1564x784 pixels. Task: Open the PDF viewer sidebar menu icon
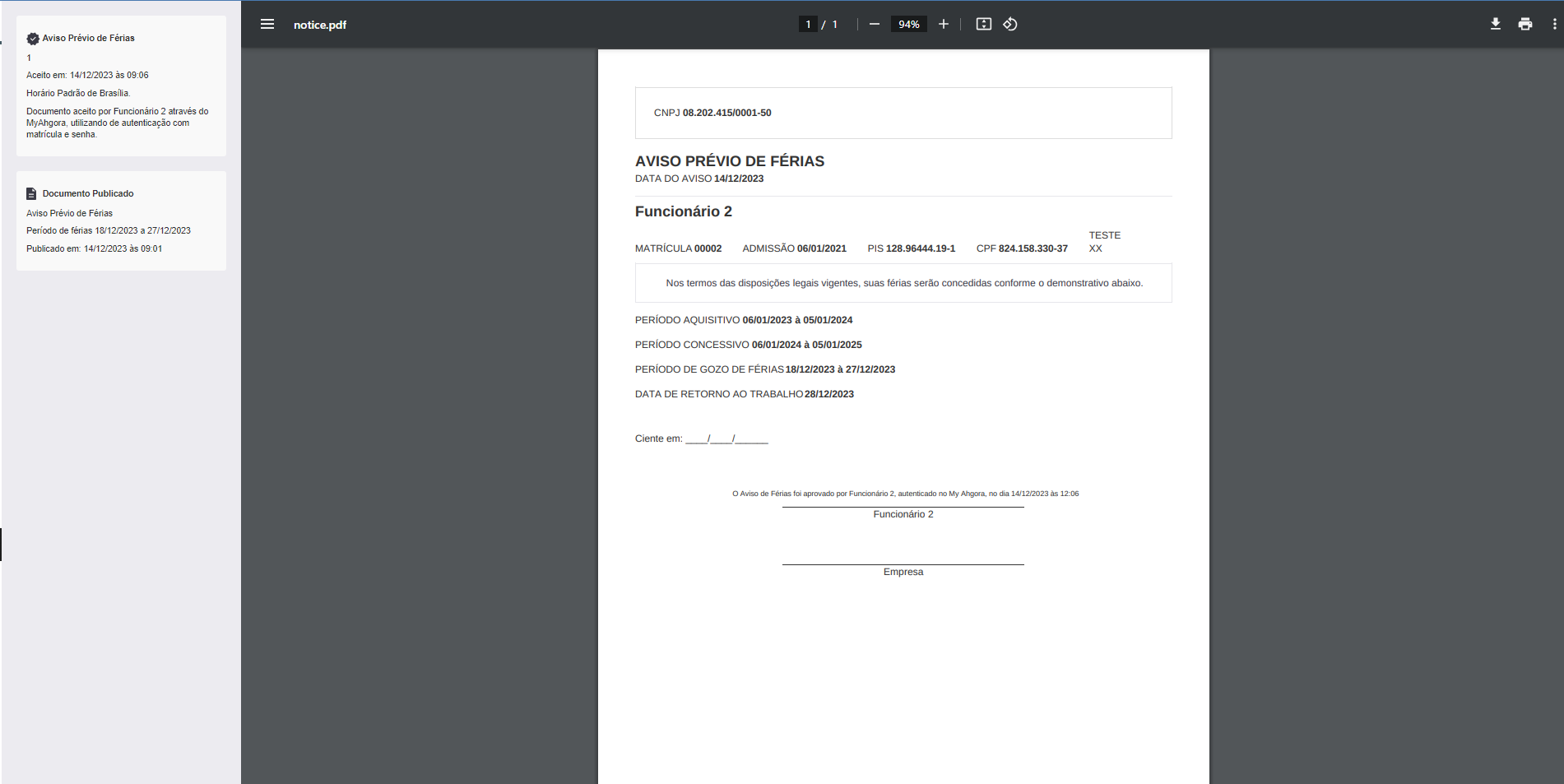pyautogui.click(x=267, y=24)
